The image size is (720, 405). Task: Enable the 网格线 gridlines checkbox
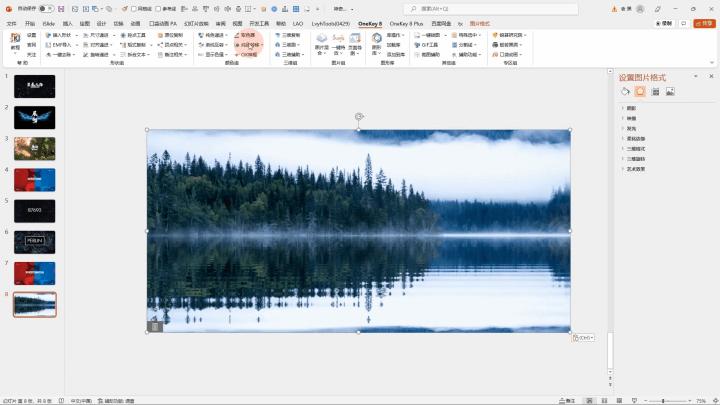134,9
